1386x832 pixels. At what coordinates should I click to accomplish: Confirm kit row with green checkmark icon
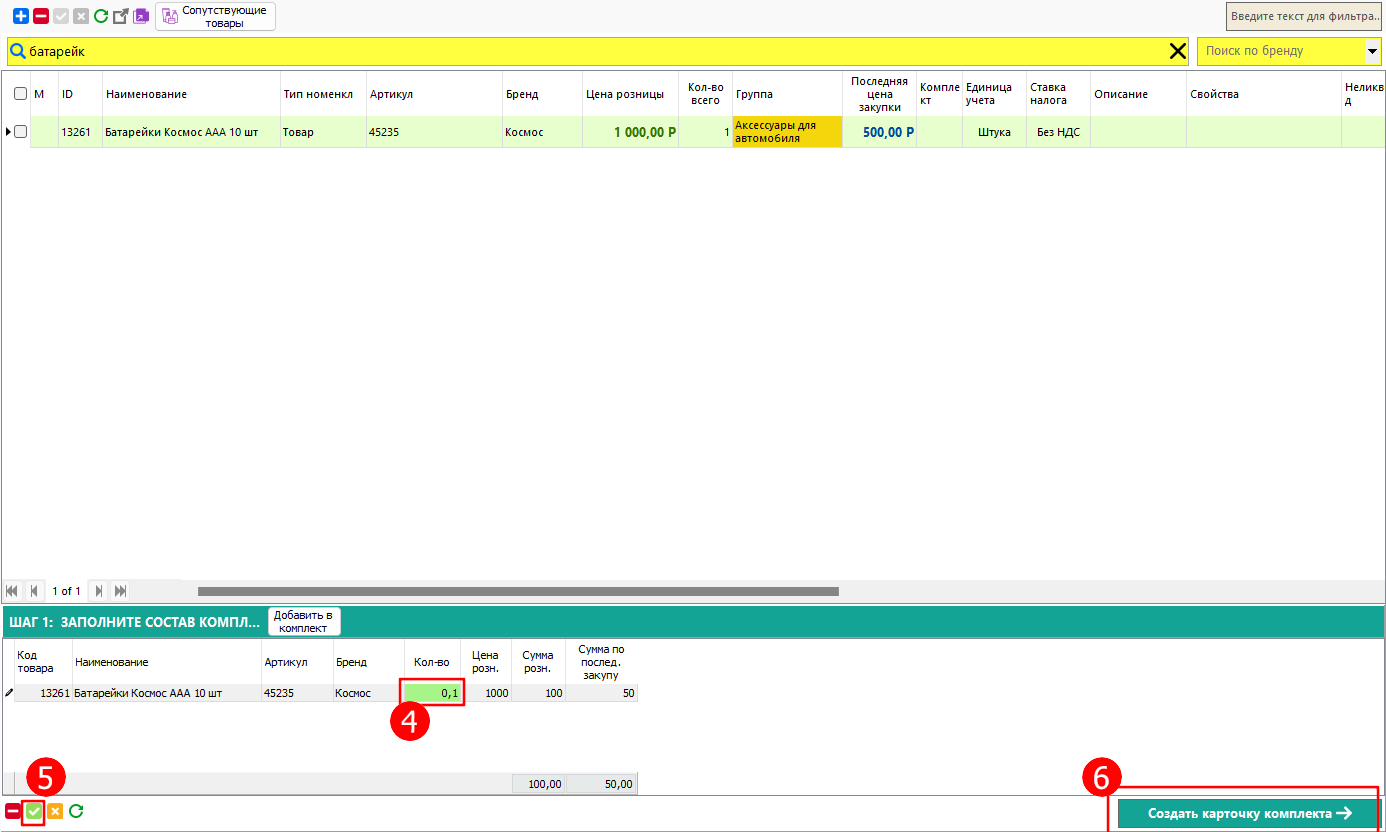pos(34,812)
